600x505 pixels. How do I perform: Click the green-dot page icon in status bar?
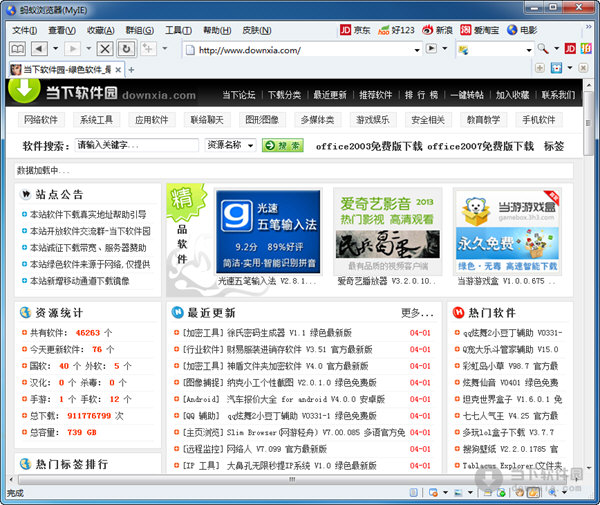501,493
